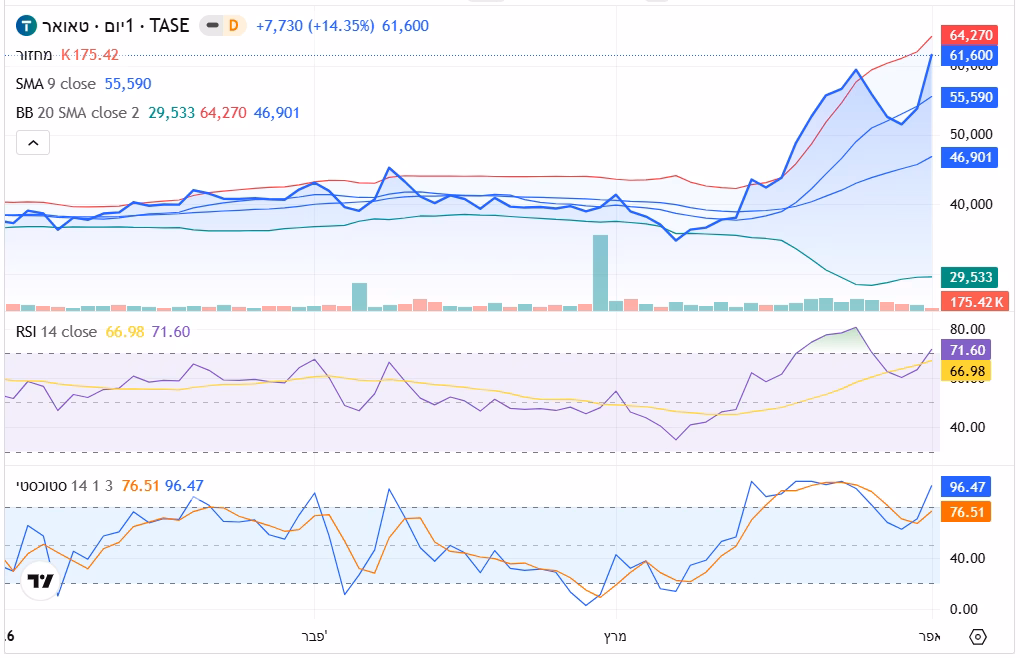1020x658 pixels.
Task: Collapse the indicator legend with chevron
Action: coord(32,144)
